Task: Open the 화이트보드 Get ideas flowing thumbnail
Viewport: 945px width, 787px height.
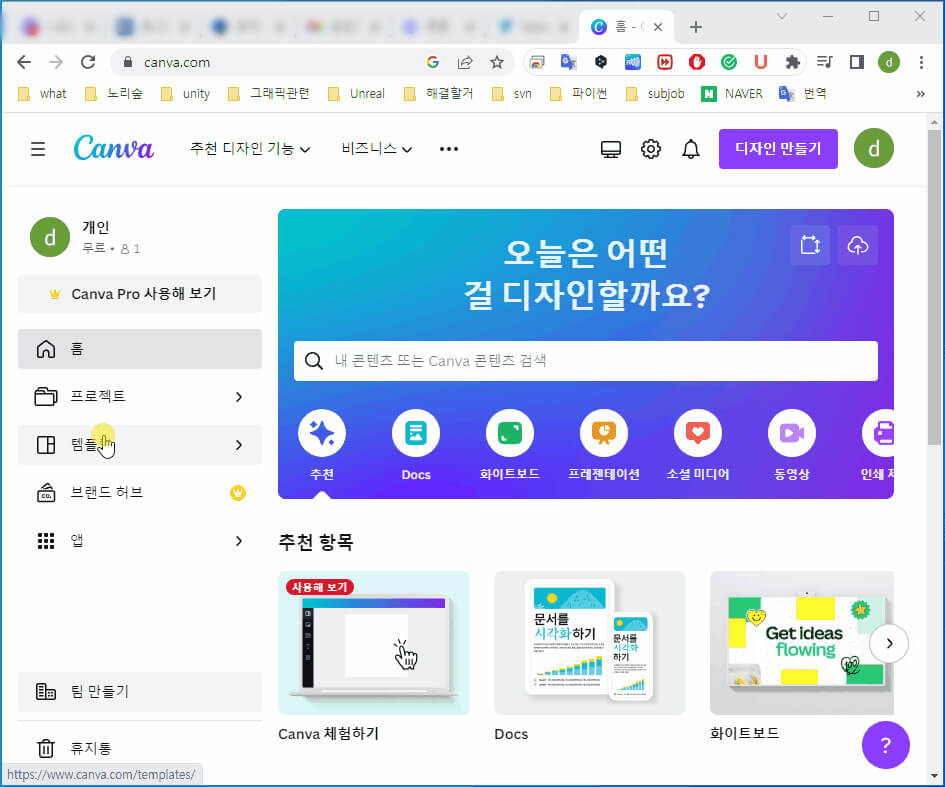Action: [x=802, y=643]
